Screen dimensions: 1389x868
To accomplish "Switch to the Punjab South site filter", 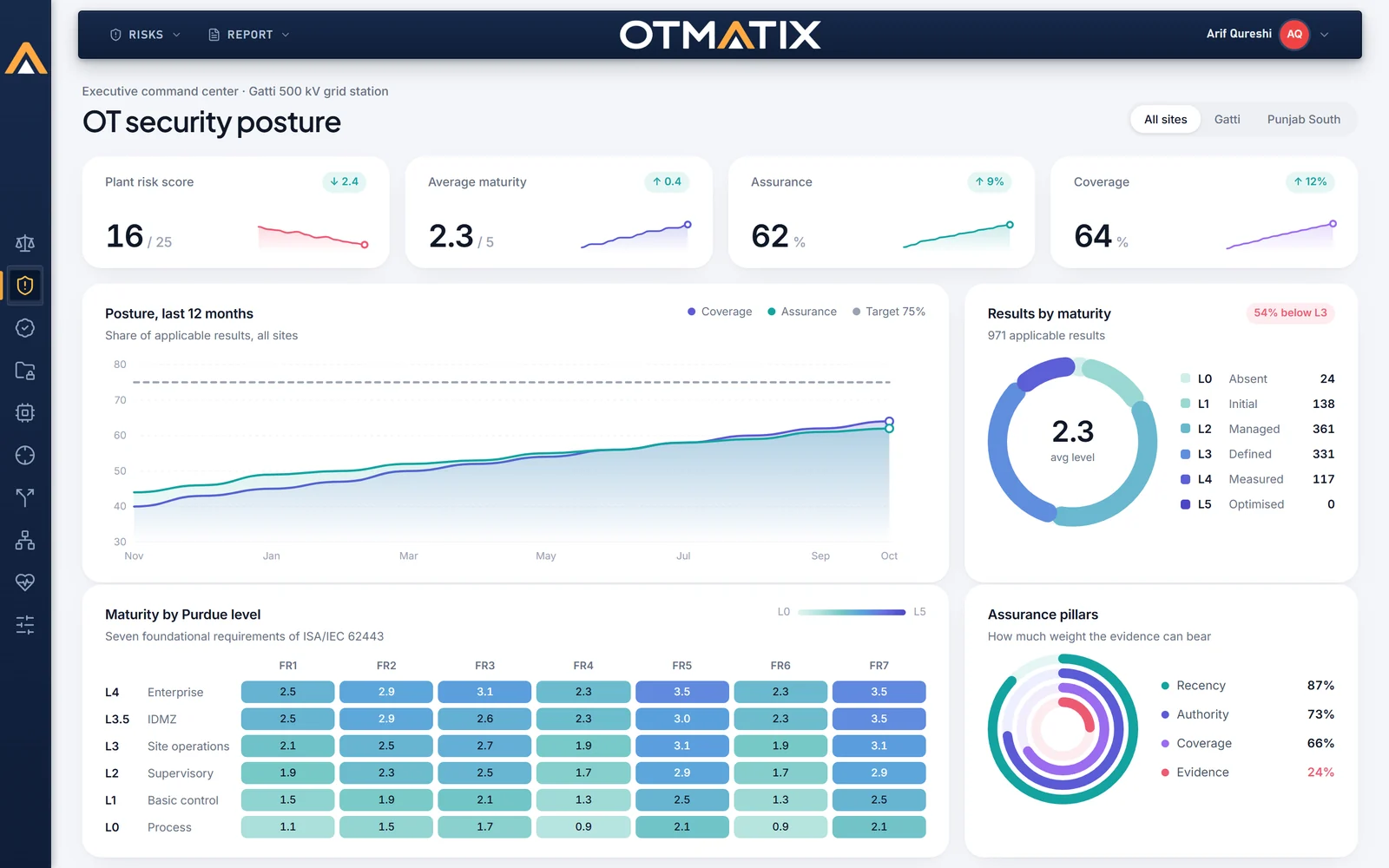I will [1303, 120].
